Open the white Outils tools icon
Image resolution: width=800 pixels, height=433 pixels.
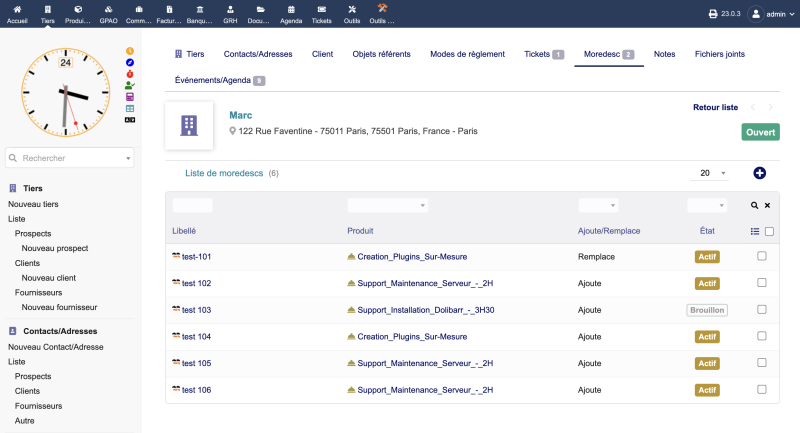[352, 9]
